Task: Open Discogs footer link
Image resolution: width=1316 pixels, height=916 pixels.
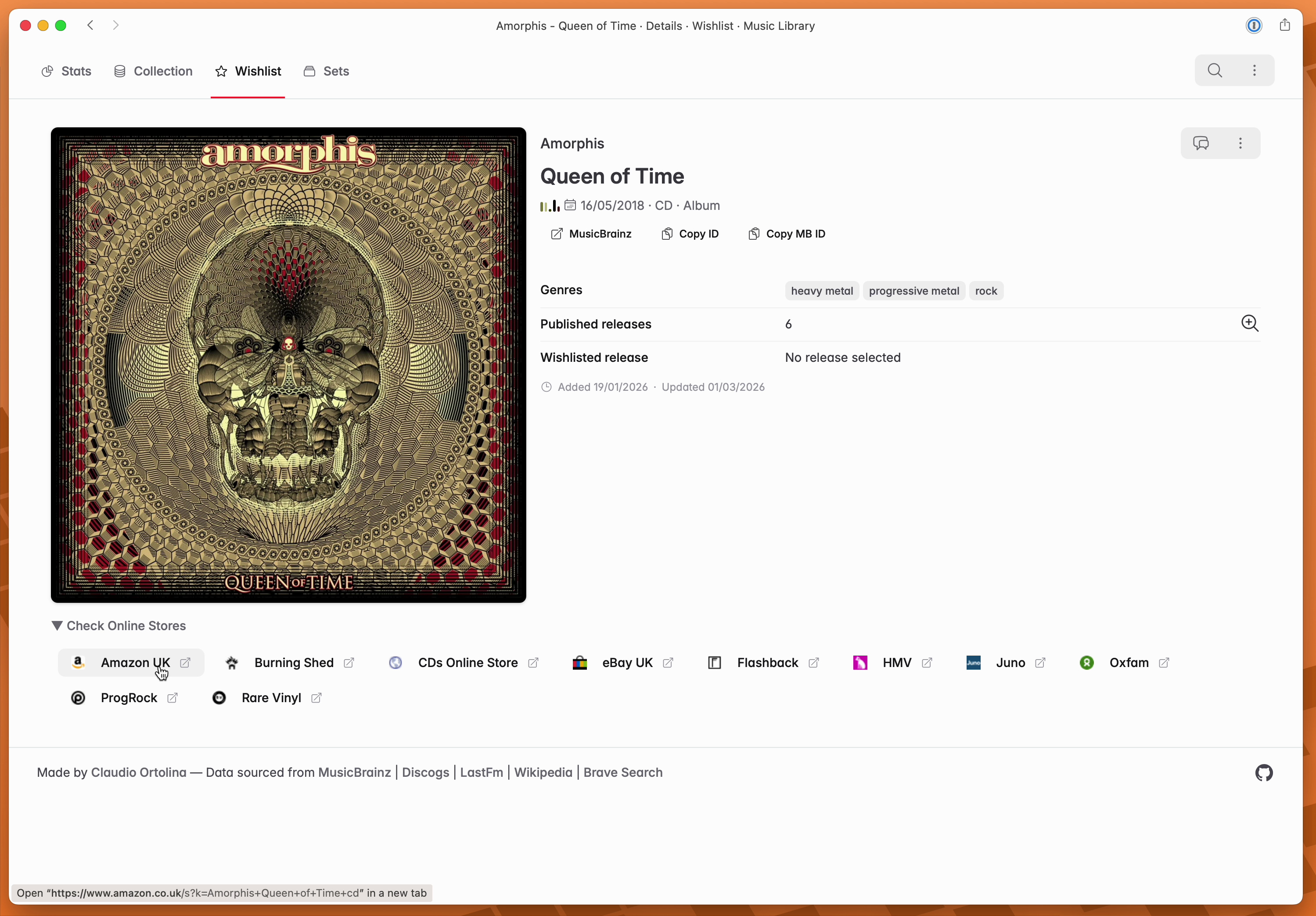Action: tap(425, 772)
